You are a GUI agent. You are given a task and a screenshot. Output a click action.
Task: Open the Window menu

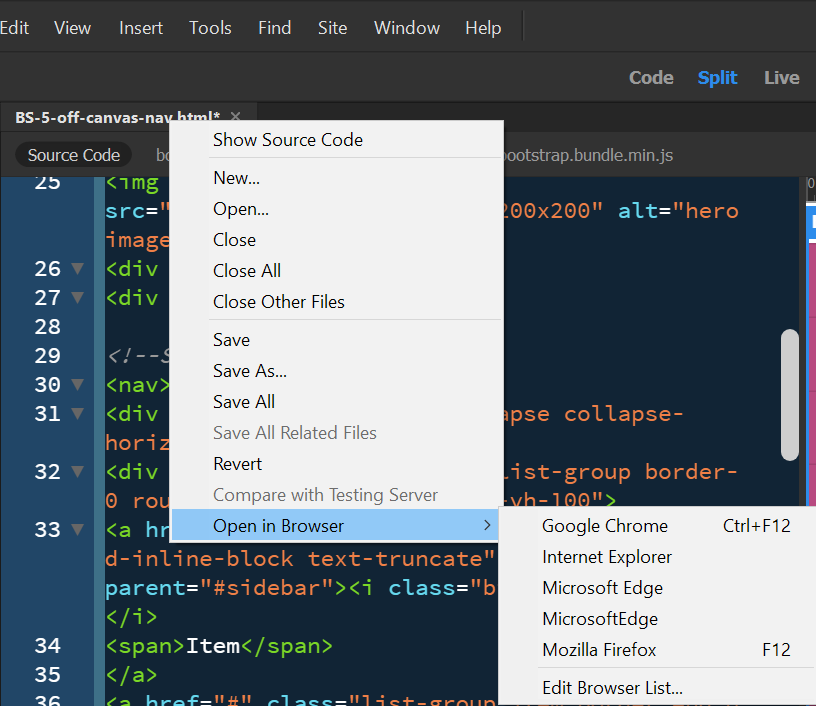(x=406, y=27)
